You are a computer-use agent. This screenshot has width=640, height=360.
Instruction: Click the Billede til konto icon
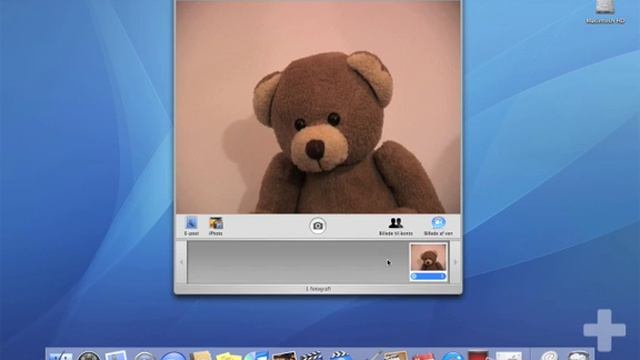click(396, 227)
